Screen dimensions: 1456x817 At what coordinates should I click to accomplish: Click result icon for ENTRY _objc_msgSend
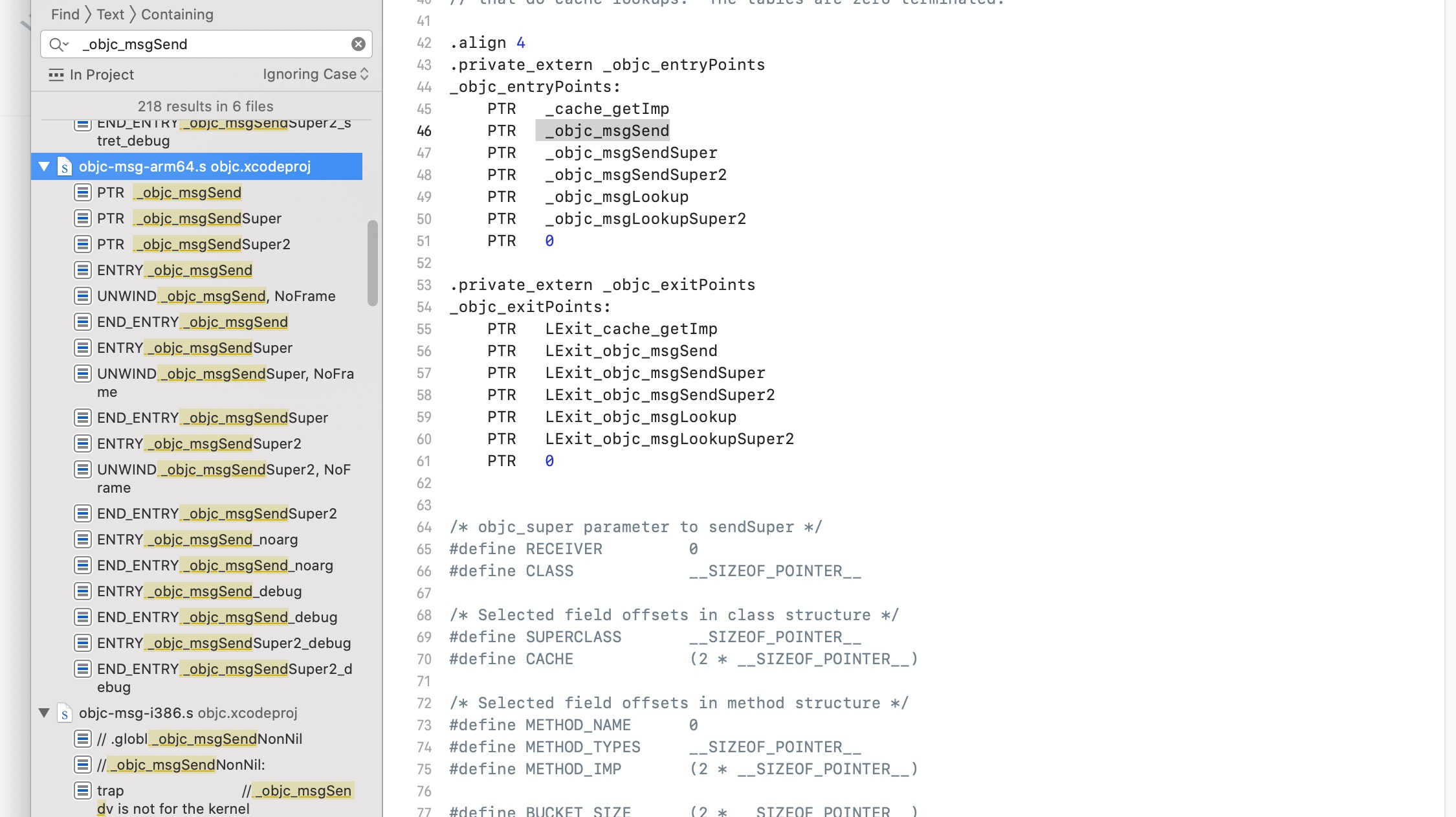click(x=82, y=270)
